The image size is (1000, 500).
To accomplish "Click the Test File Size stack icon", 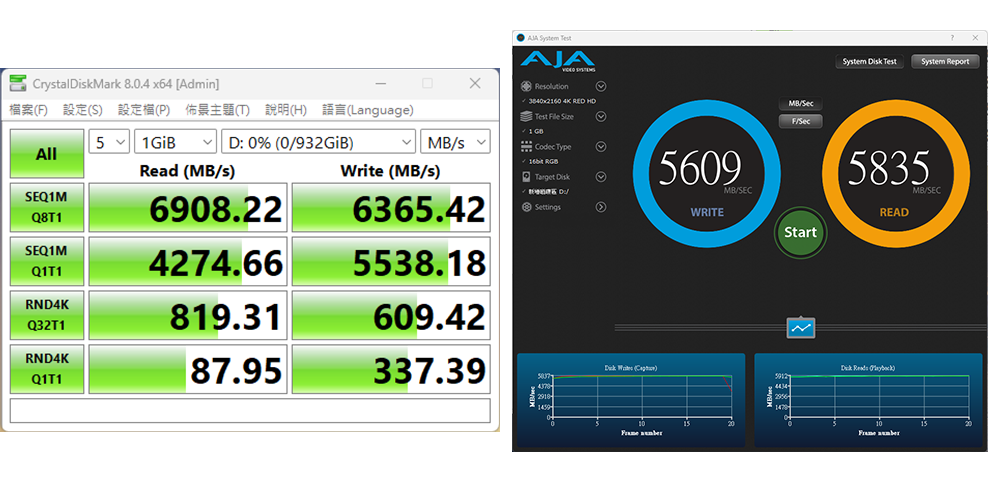I will click(x=526, y=117).
